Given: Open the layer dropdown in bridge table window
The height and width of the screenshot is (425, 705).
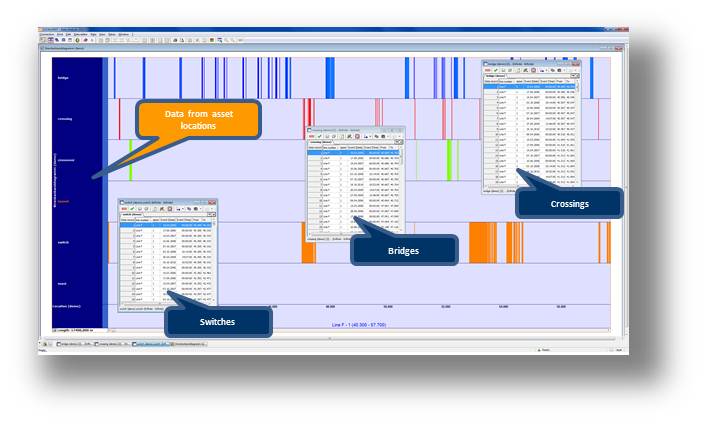Looking at the screenshot, I should click(x=573, y=76).
